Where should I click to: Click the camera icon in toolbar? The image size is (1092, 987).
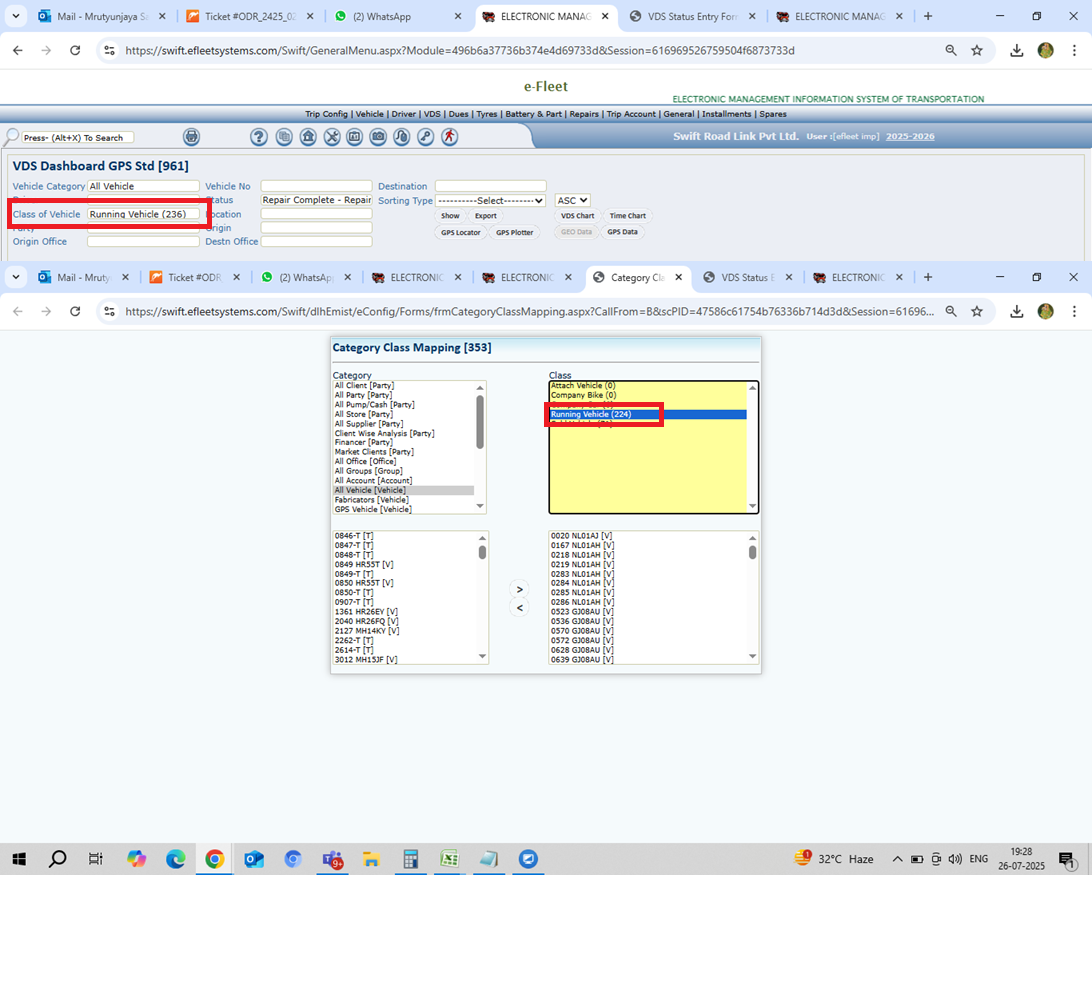[378, 137]
